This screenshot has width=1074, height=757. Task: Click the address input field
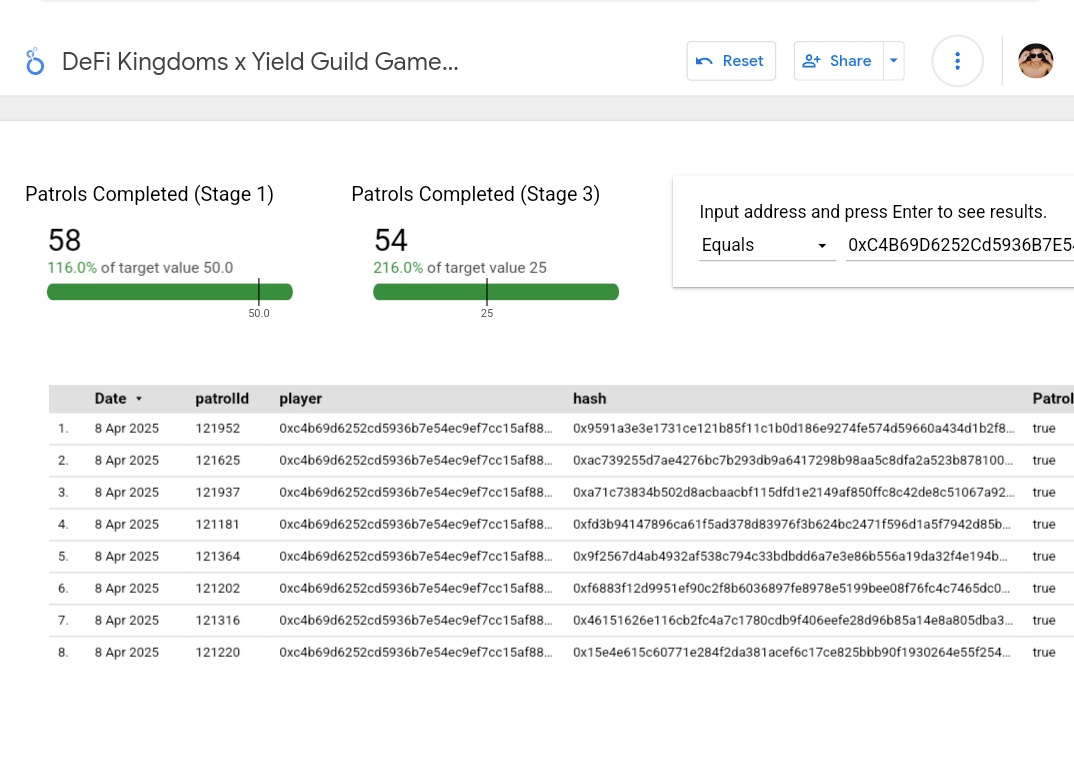point(960,245)
